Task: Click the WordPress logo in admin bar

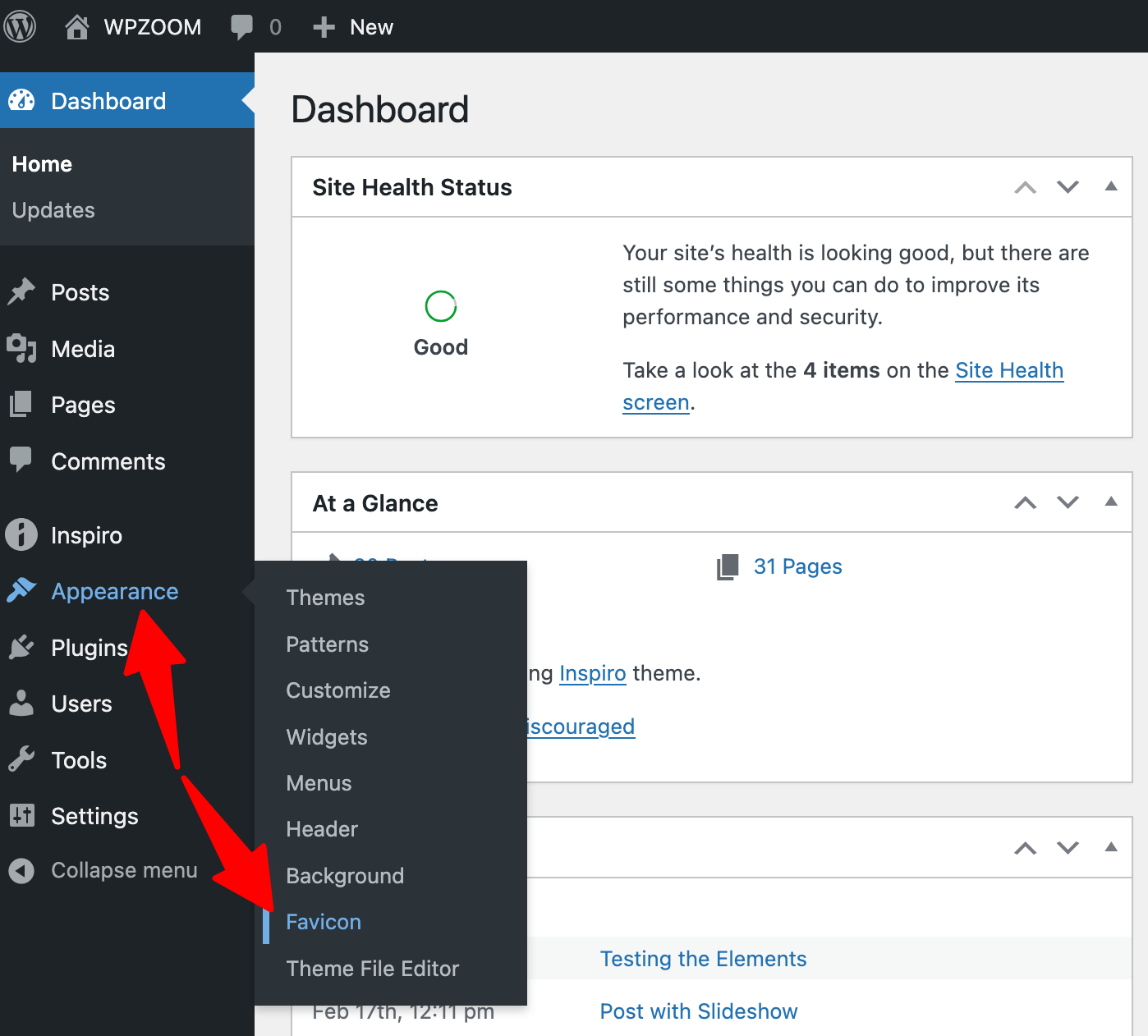Action: coord(20,26)
